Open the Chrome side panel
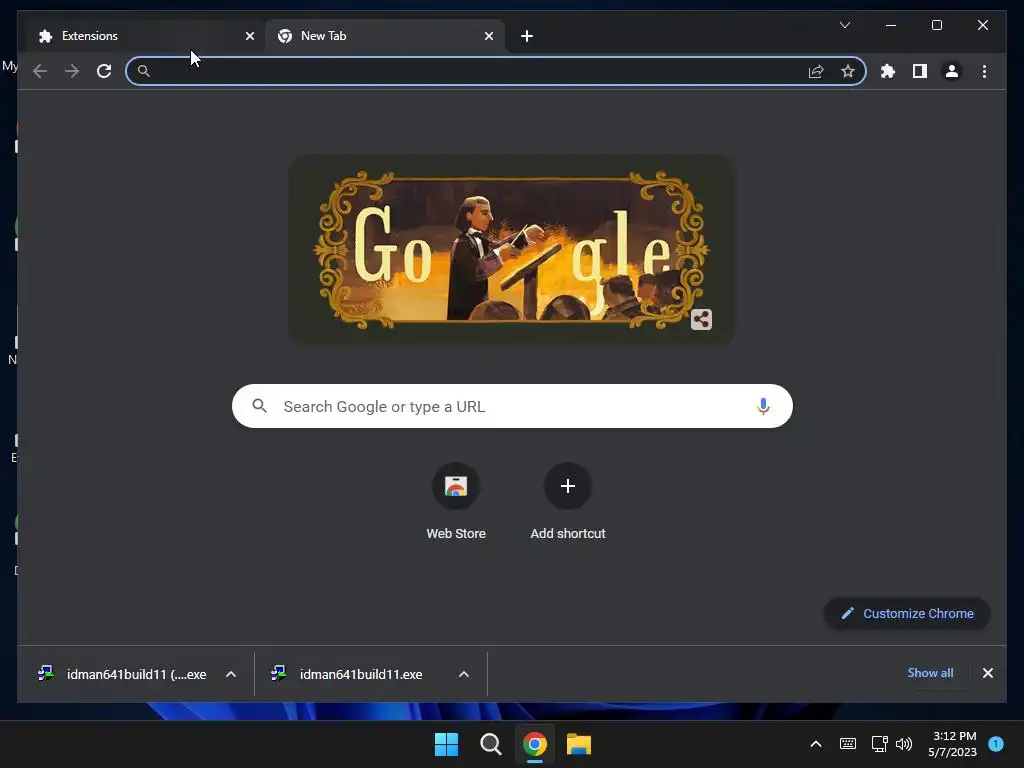 (x=920, y=71)
